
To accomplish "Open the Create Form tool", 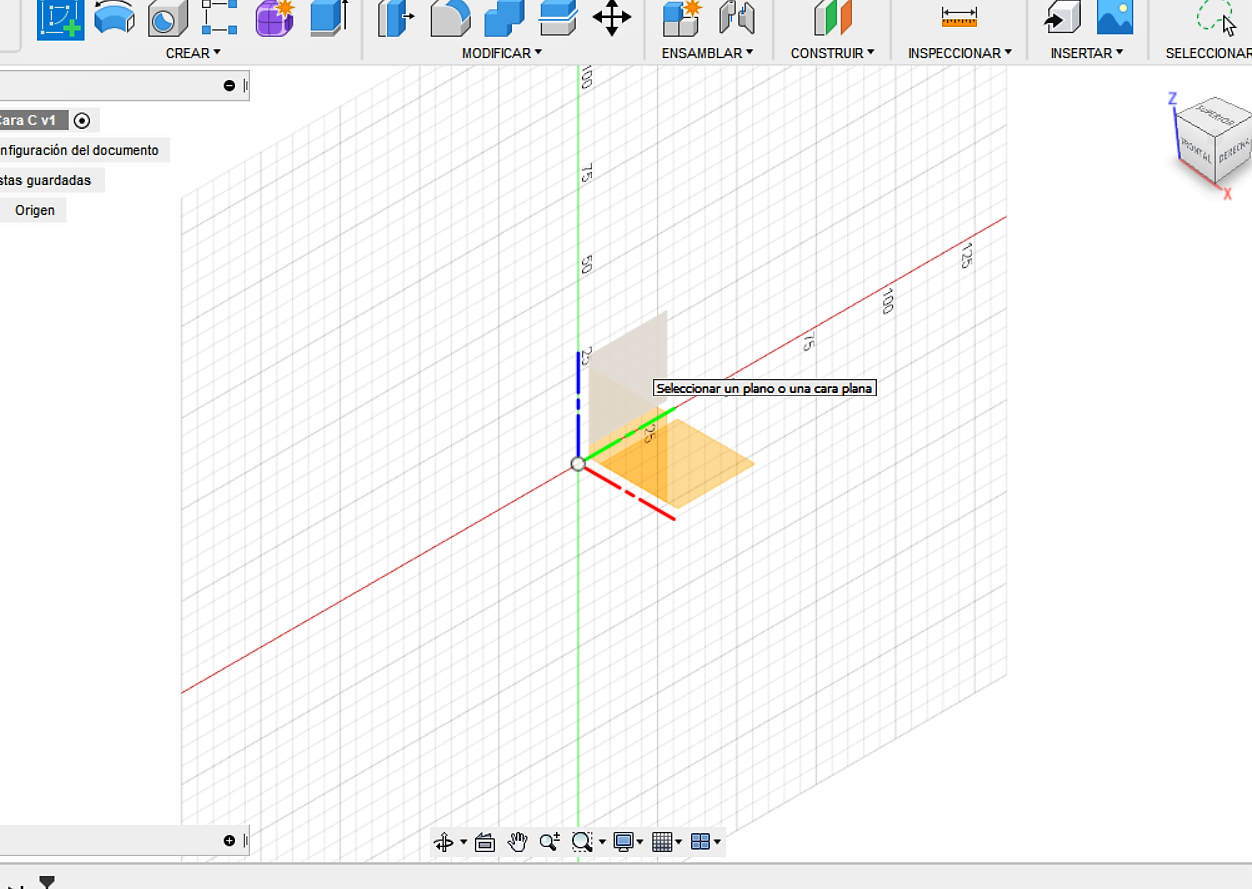I will [273, 18].
